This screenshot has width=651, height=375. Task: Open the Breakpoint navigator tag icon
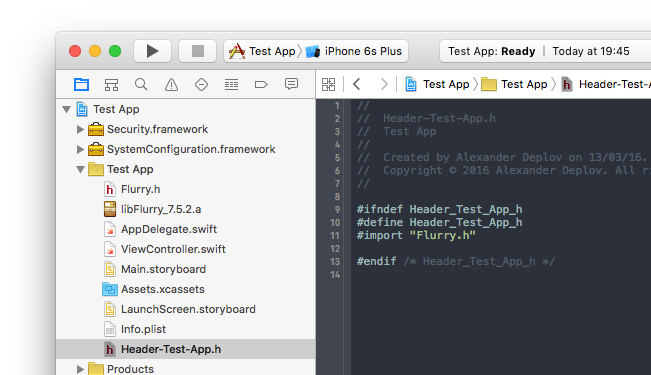tap(261, 85)
